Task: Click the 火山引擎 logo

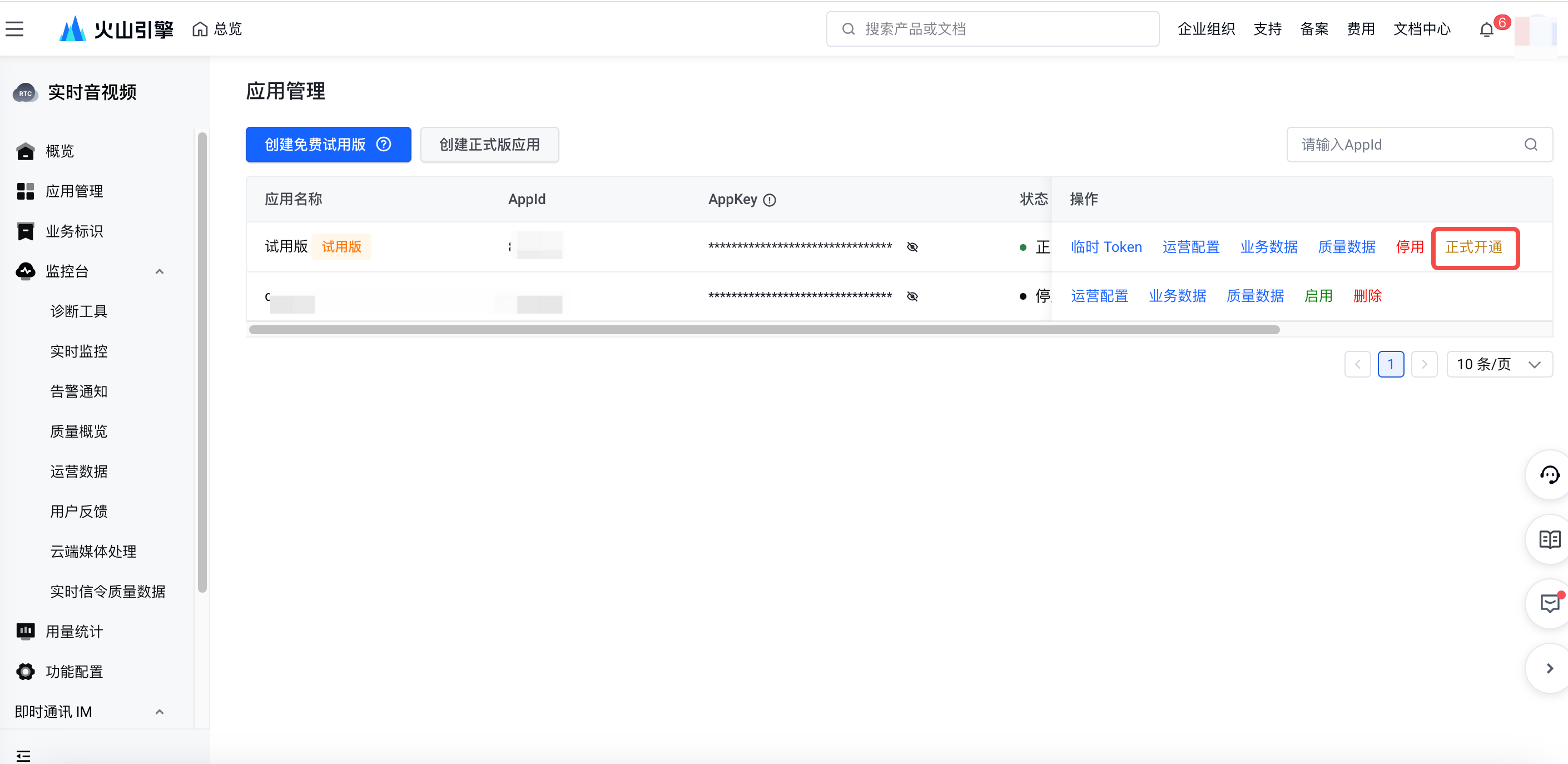Action: click(116, 28)
